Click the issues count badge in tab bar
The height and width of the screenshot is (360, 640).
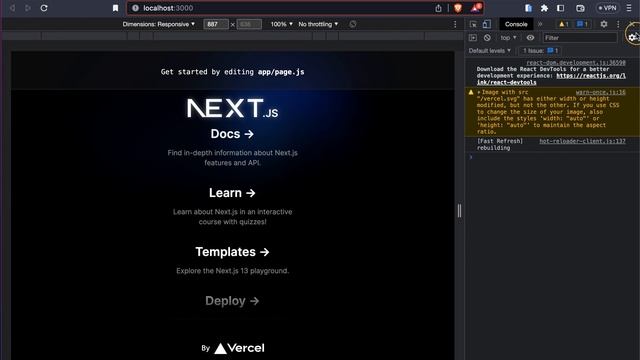pos(582,24)
